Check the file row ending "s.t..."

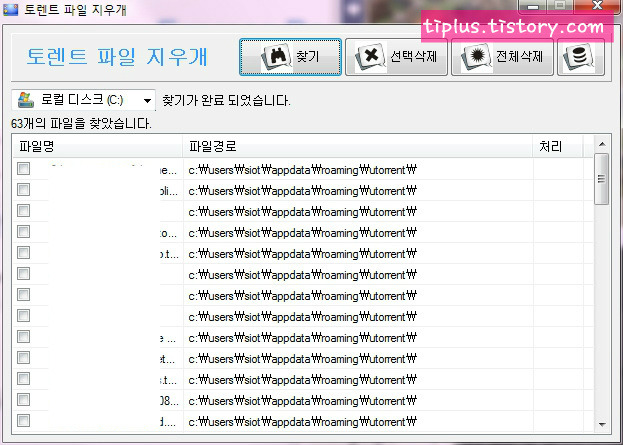[23, 379]
